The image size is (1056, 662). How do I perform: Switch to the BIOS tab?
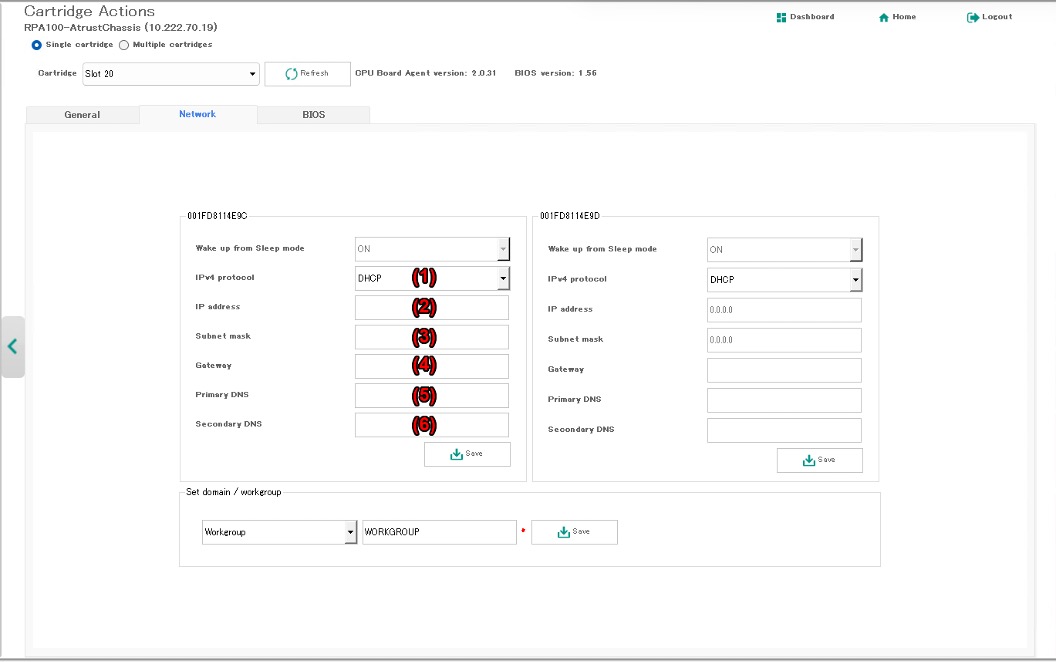coord(313,115)
